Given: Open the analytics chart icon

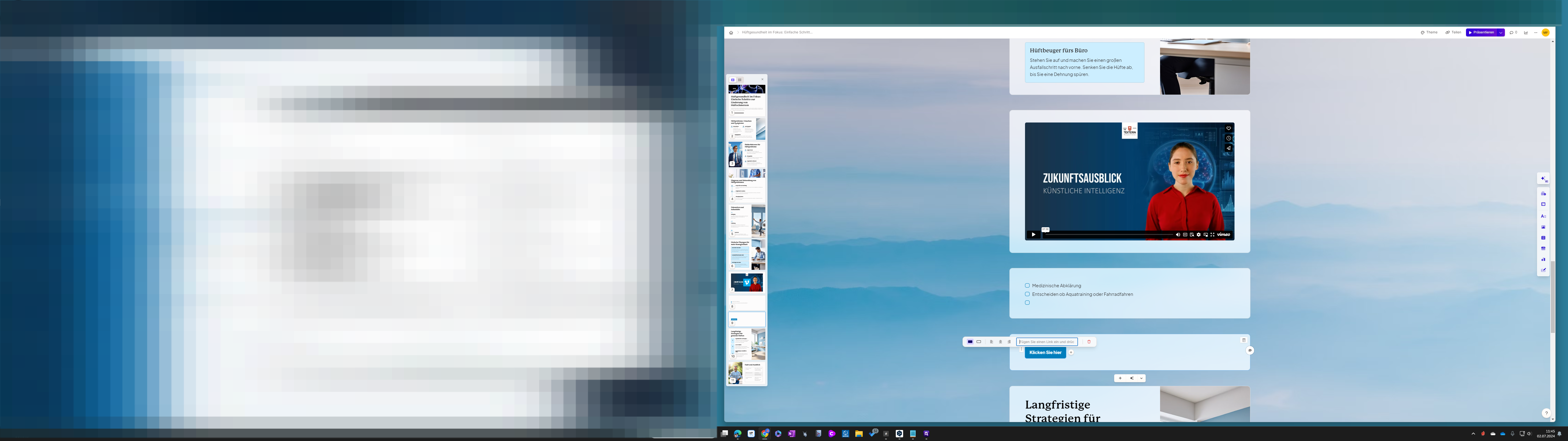Looking at the screenshot, I should tap(1526, 33).
